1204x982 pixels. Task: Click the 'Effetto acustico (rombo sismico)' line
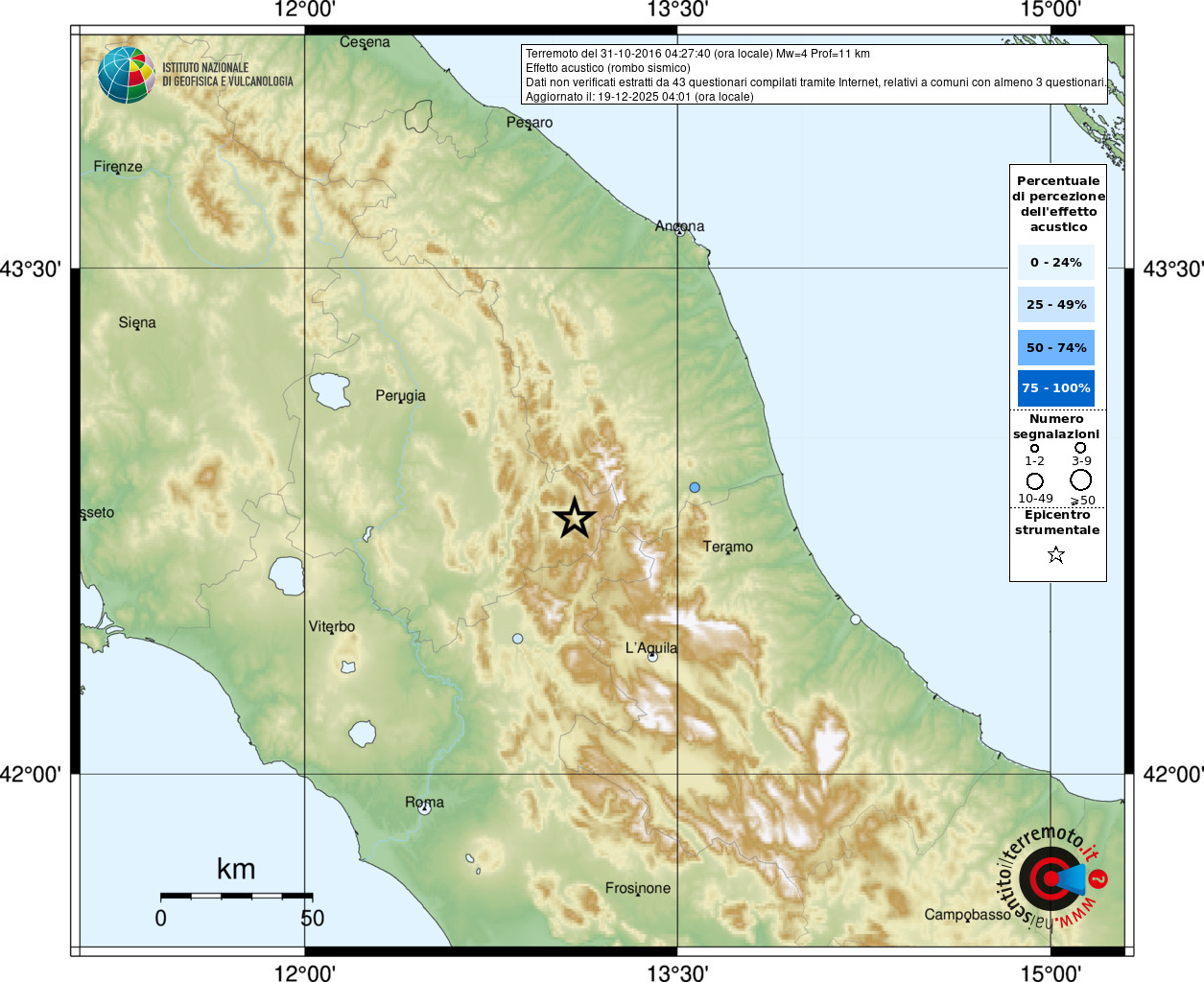(x=607, y=68)
